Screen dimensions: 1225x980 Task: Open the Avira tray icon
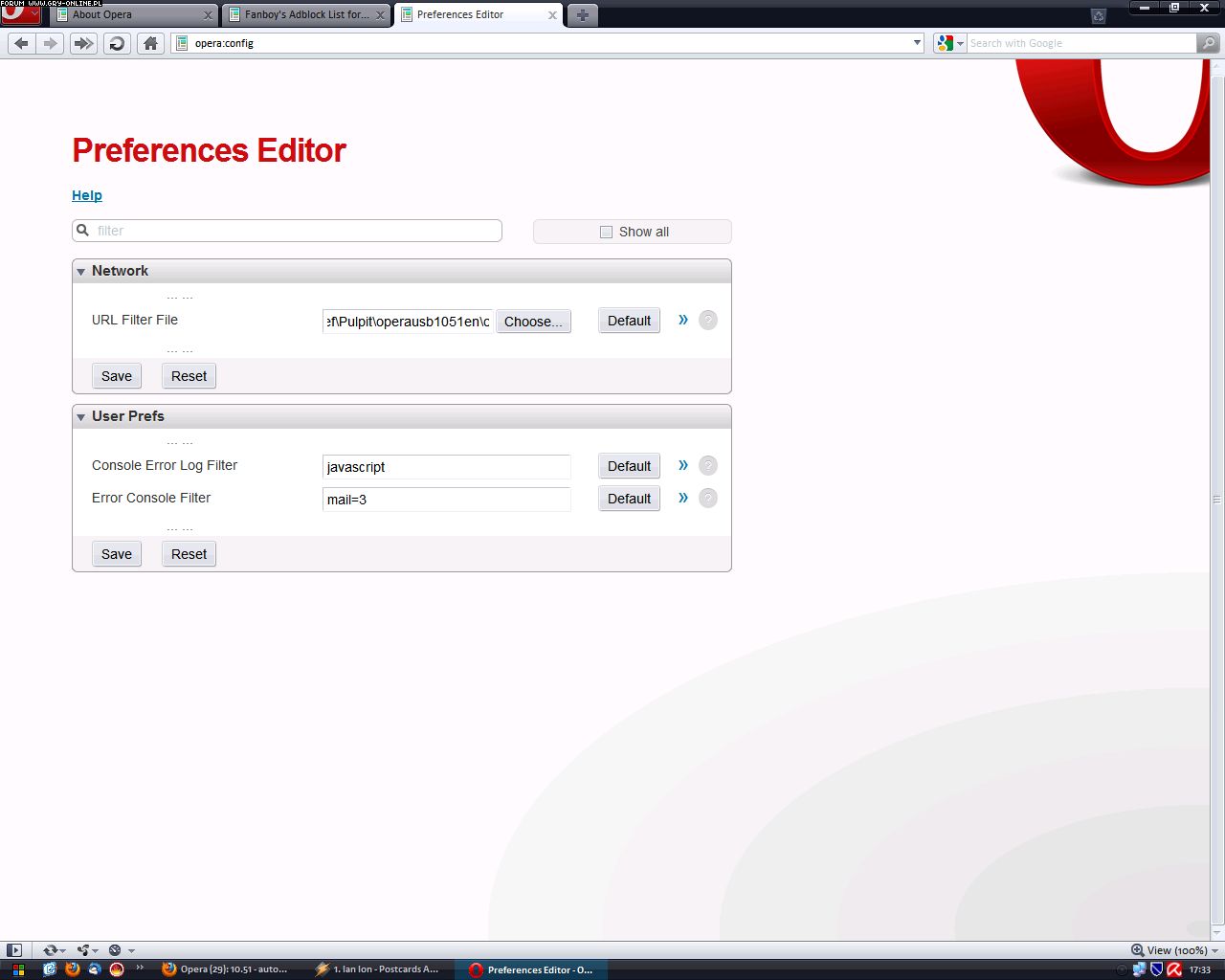point(1173,969)
